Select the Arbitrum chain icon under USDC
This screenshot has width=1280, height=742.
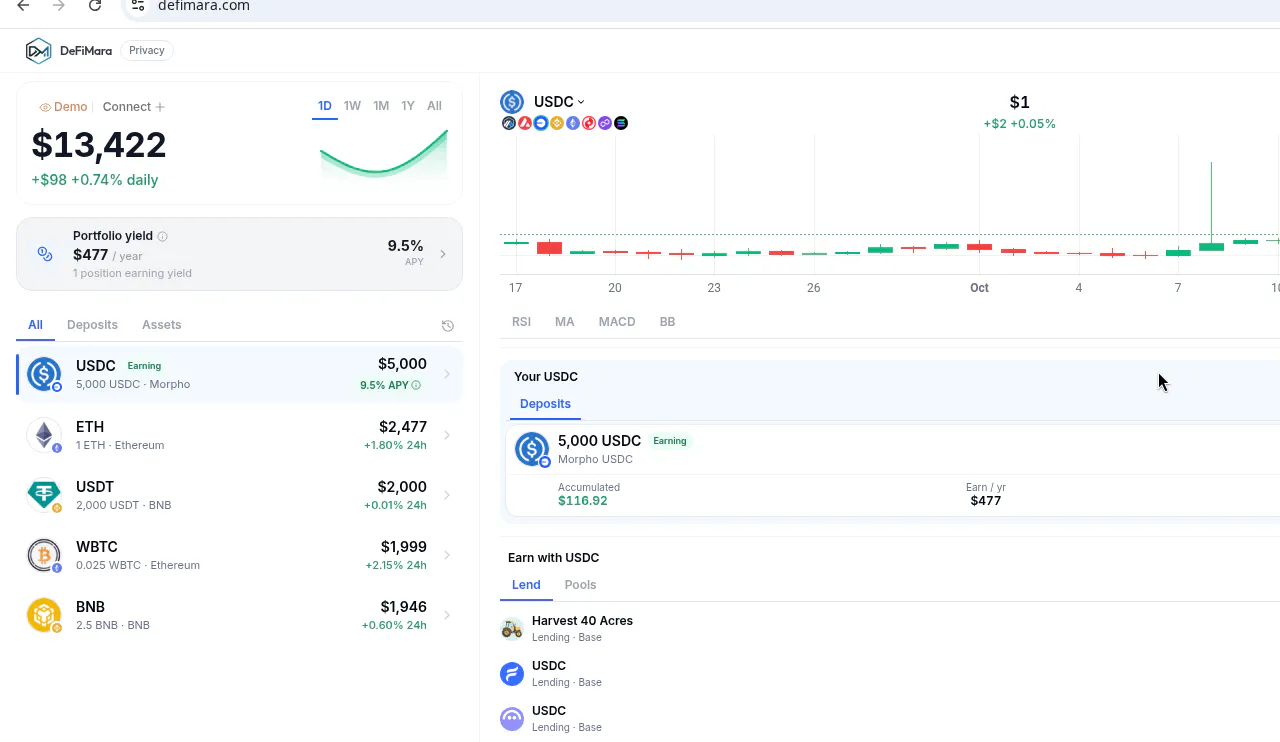(x=509, y=123)
